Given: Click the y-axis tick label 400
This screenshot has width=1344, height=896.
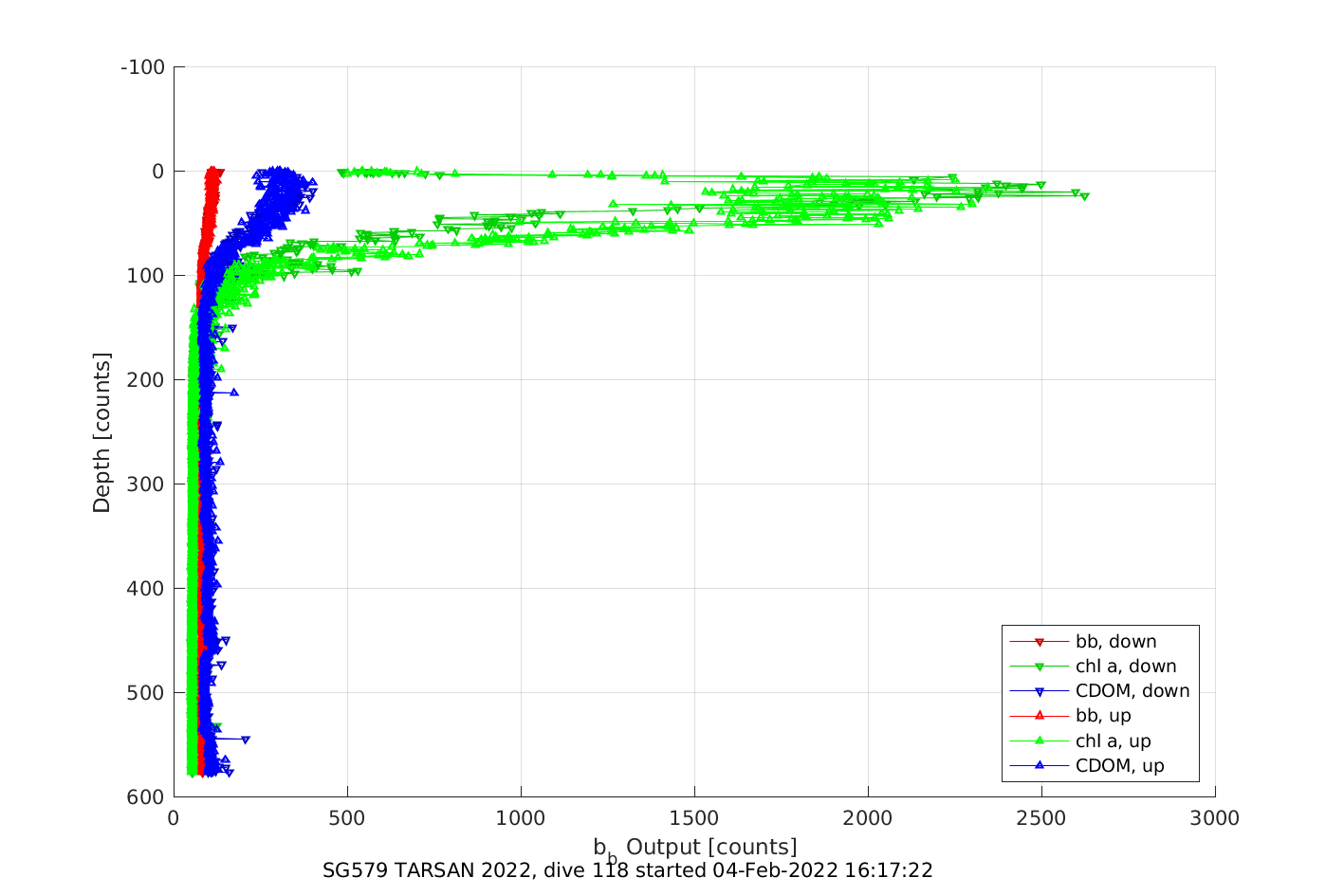Looking at the screenshot, I should [x=147, y=589].
